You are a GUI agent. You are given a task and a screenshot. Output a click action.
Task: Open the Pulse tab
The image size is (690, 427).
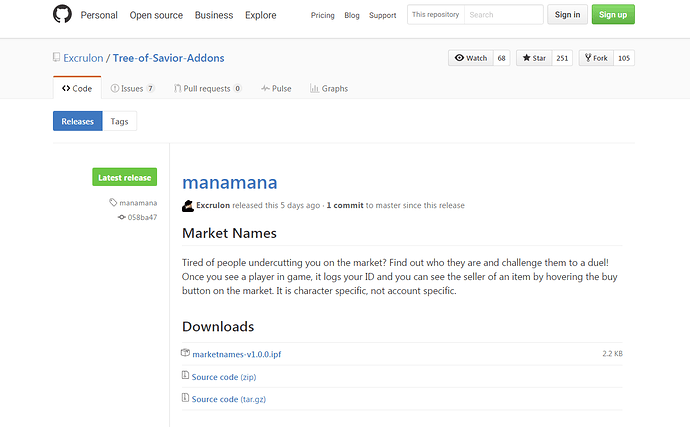click(276, 88)
